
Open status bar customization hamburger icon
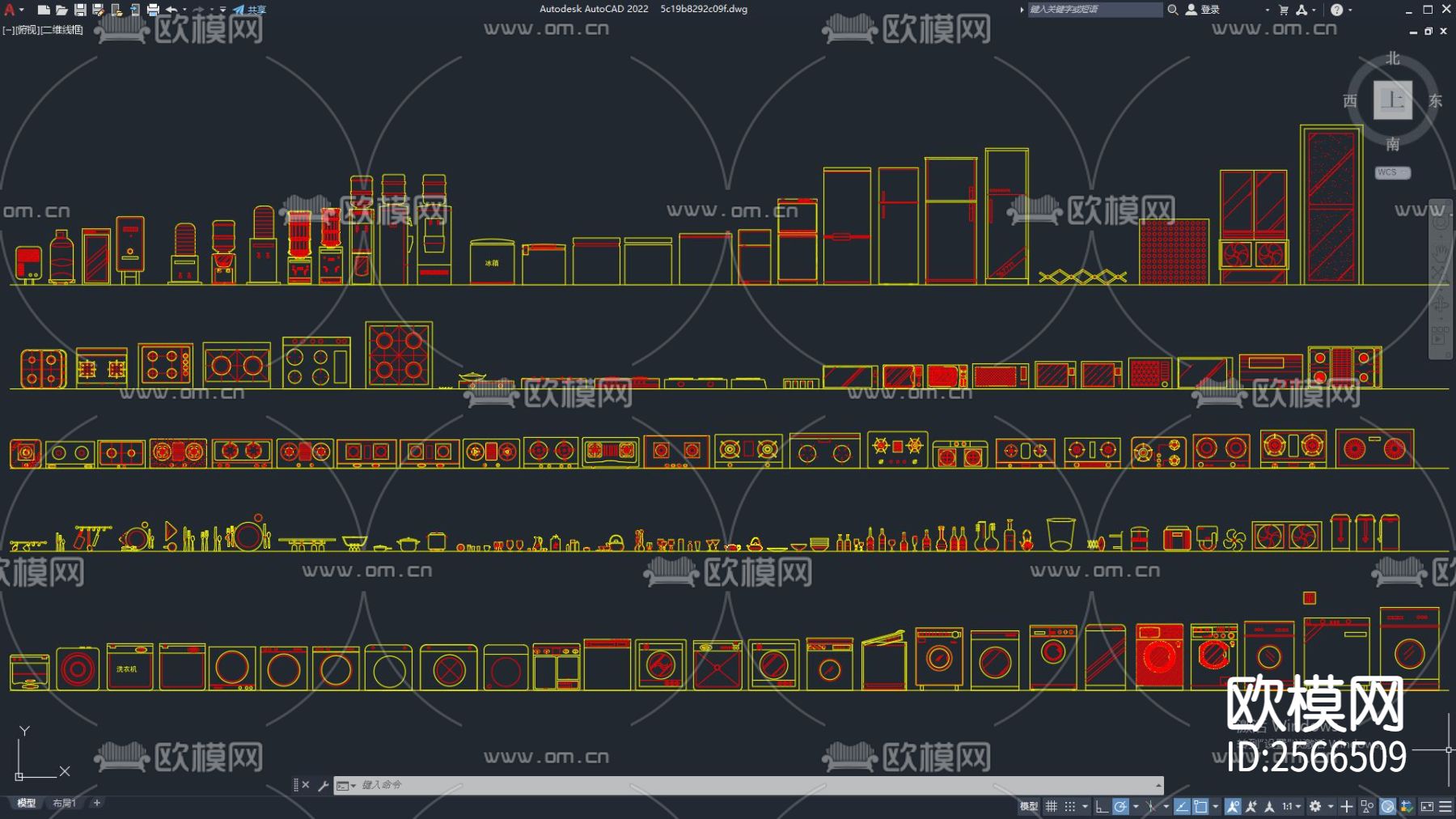1445,806
